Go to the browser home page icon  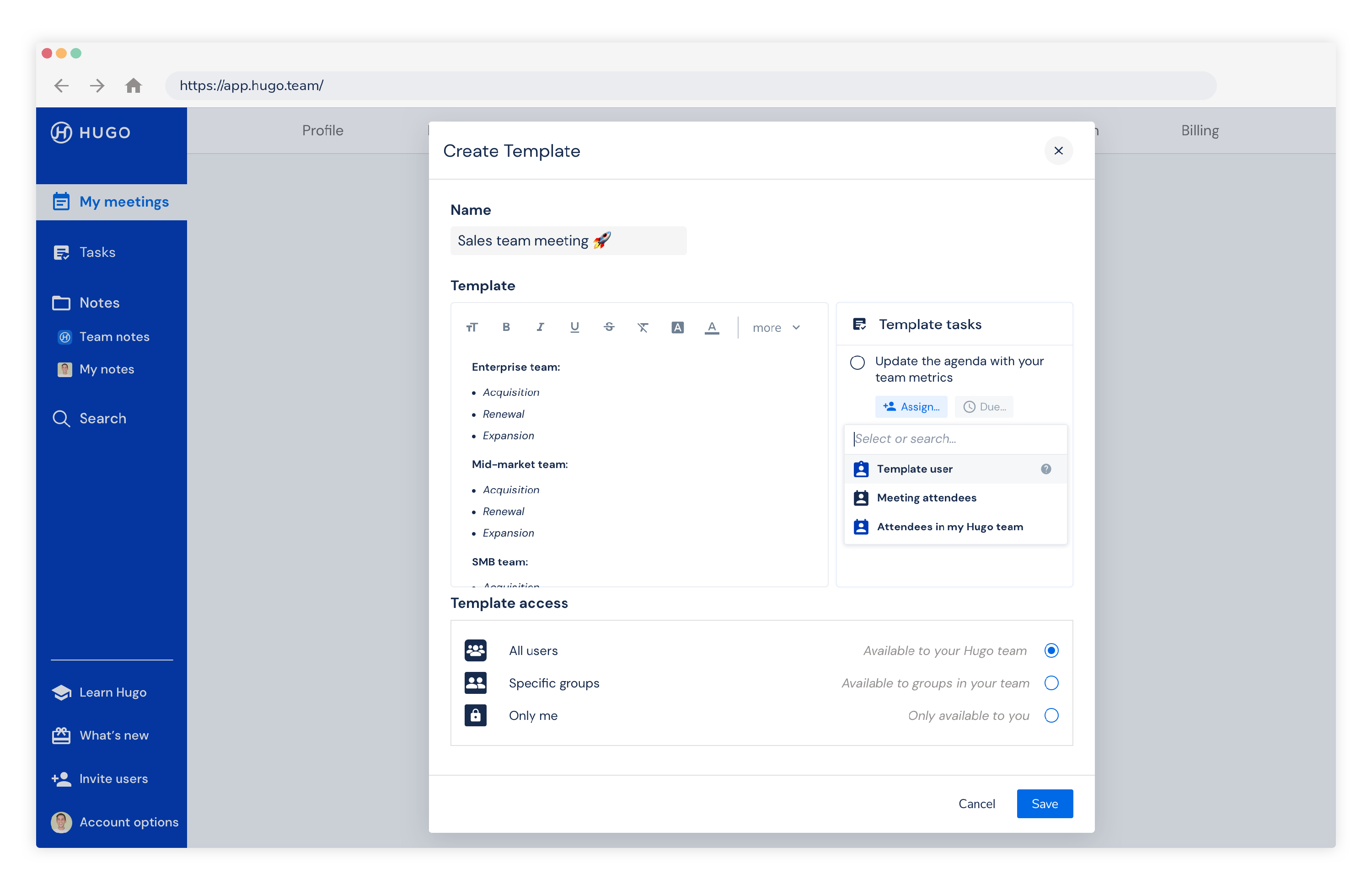[133, 85]
